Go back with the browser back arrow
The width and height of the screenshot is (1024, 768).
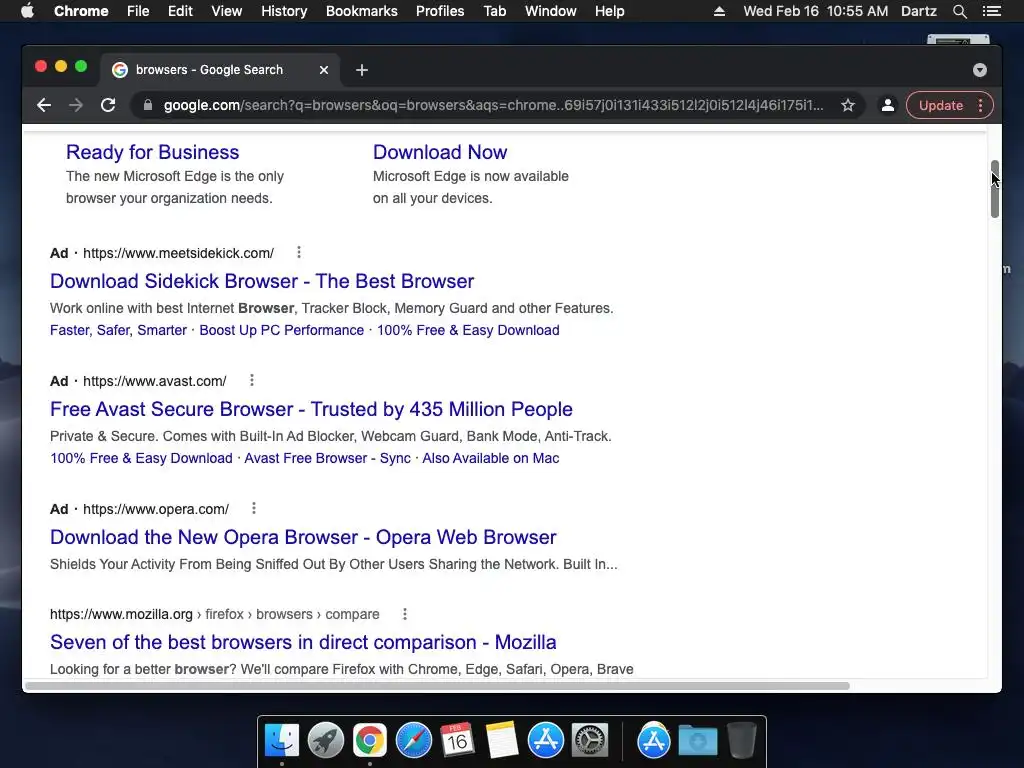44,105
